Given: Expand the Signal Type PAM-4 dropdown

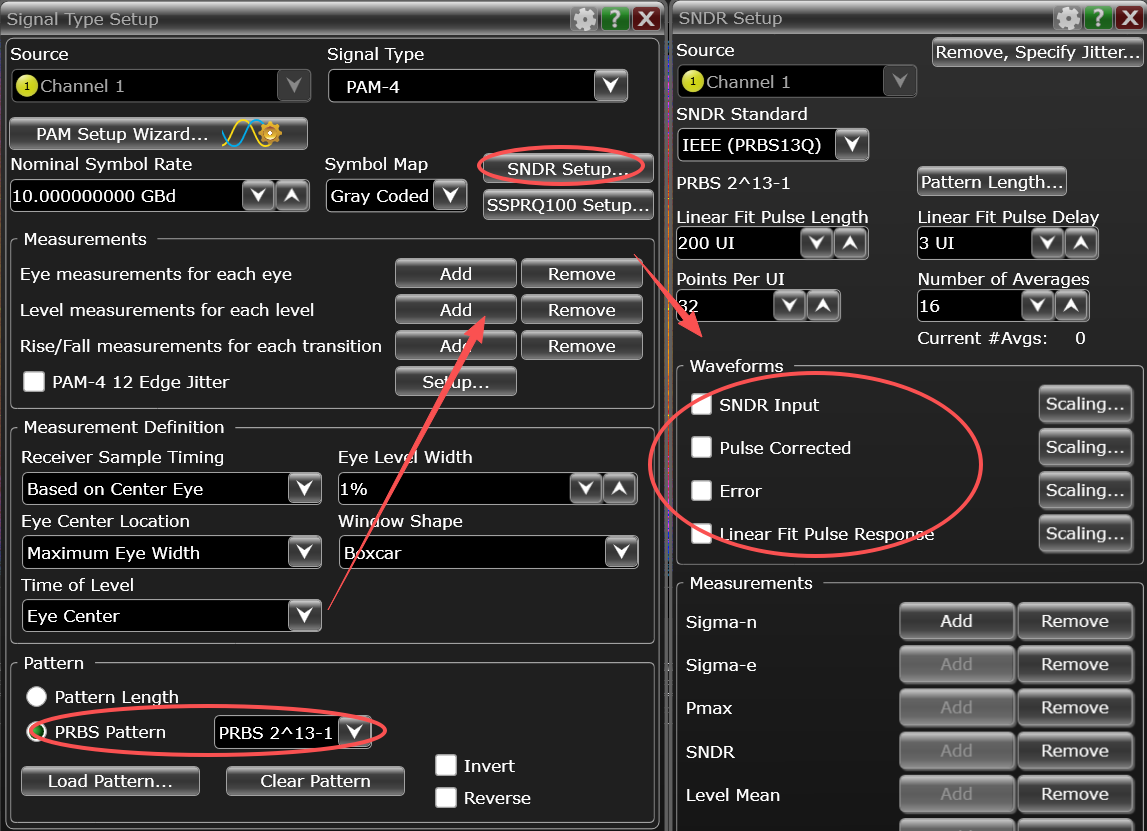Looking at the screenshot, I should tap(611, 86).
